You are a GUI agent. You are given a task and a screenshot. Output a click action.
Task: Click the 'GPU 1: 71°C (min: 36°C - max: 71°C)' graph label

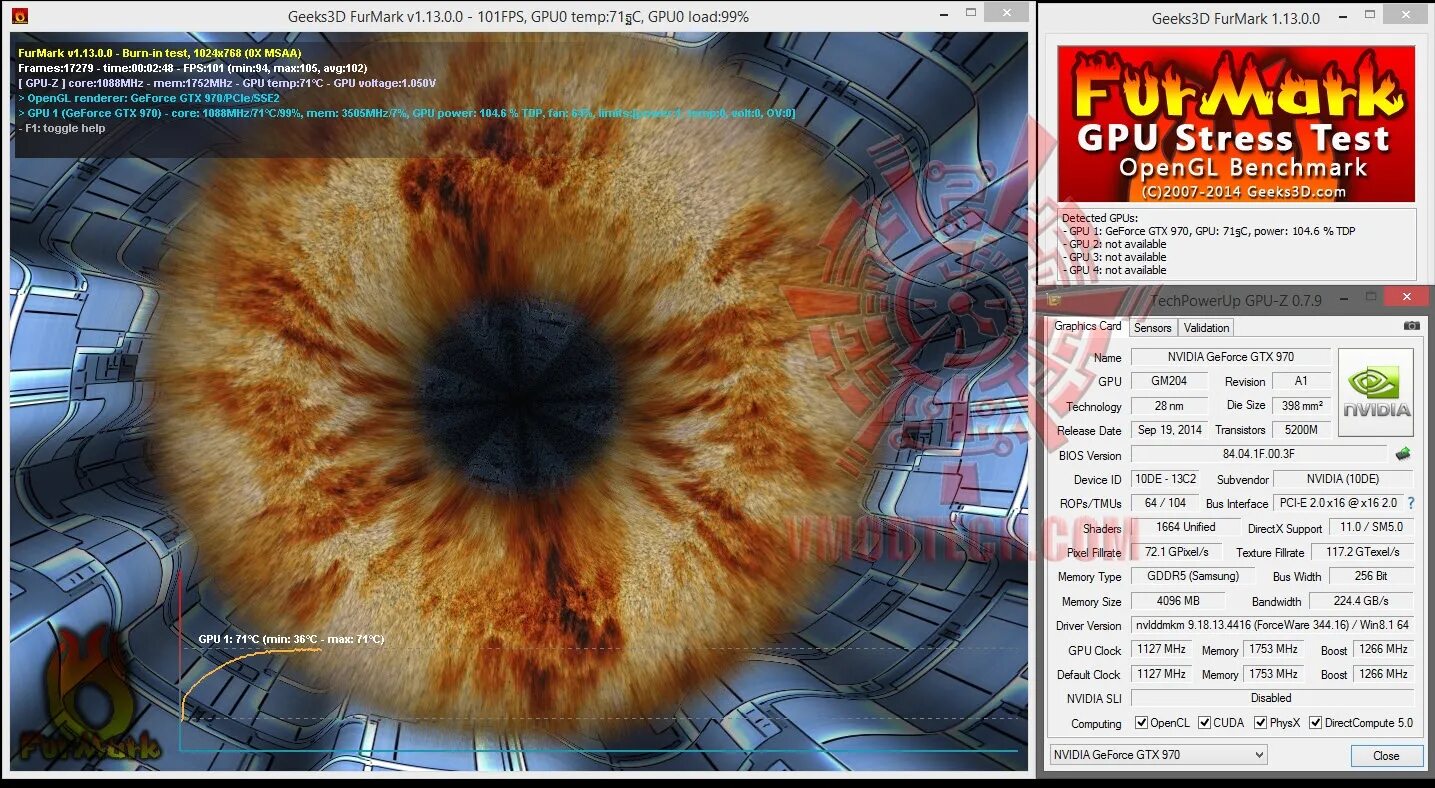tap(291, 639)
